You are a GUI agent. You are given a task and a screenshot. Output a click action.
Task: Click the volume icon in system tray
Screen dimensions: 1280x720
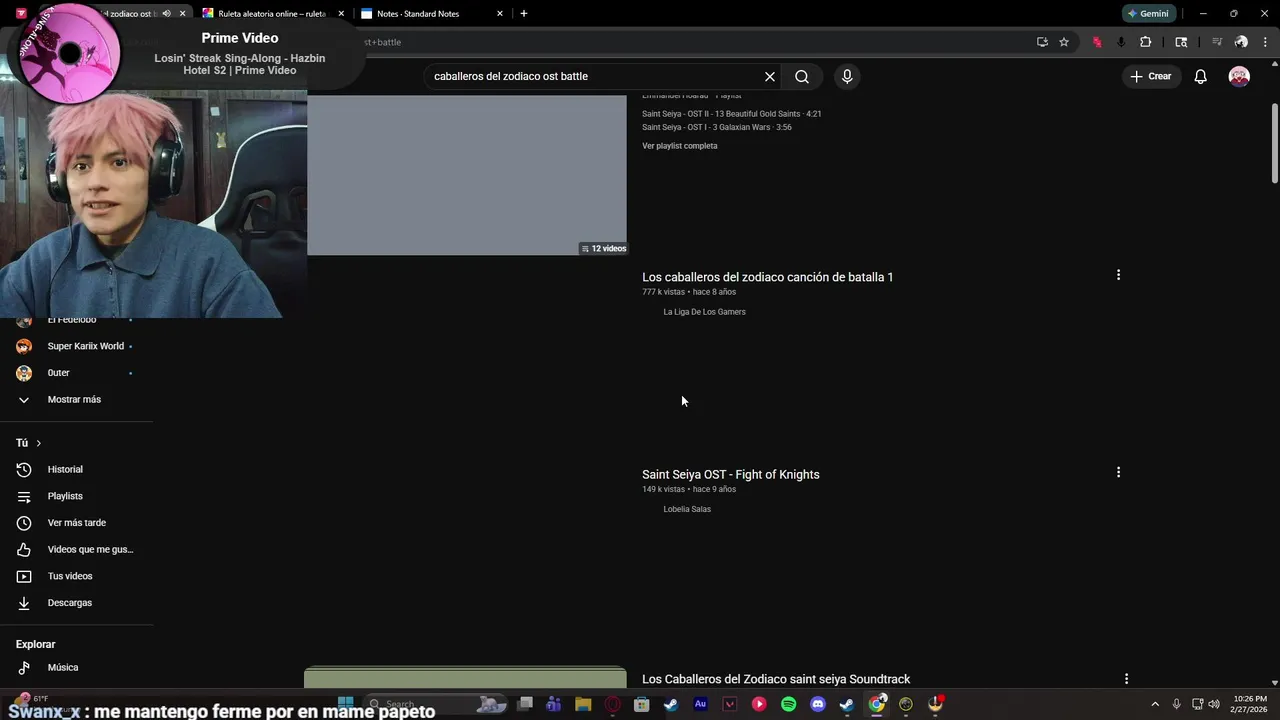1214,704
